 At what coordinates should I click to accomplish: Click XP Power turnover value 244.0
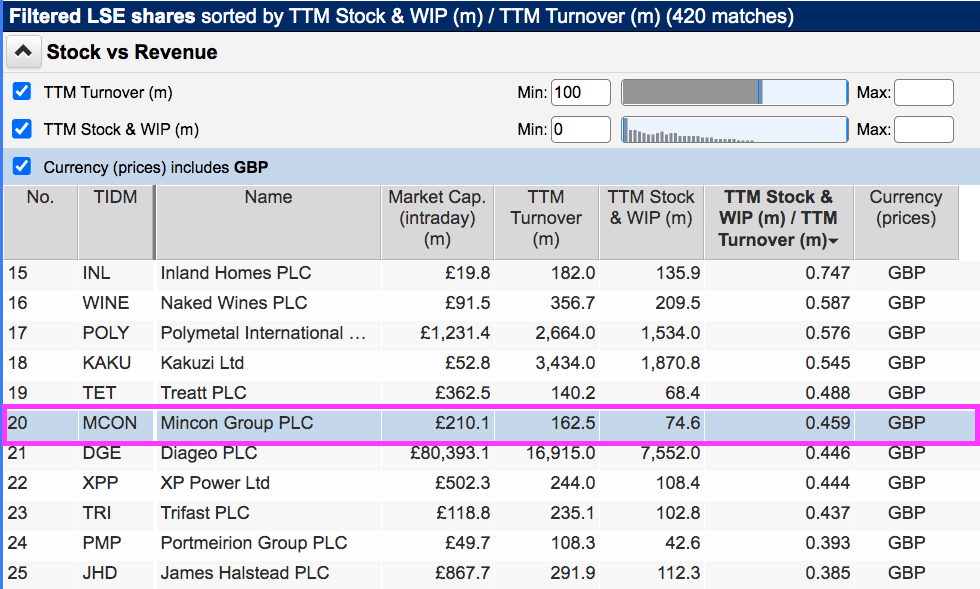[572, 483]
